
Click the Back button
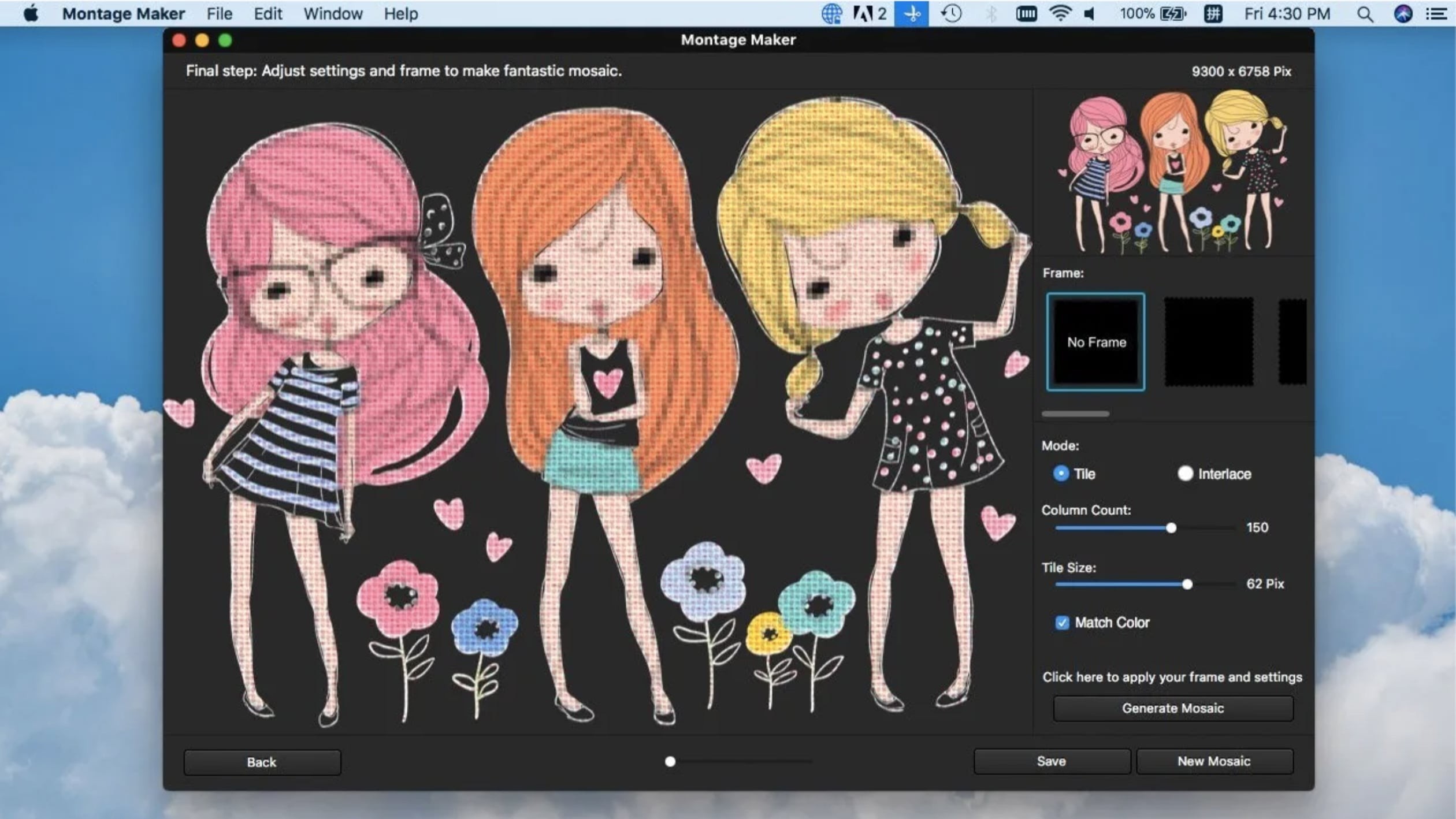(x=261, y=761)
